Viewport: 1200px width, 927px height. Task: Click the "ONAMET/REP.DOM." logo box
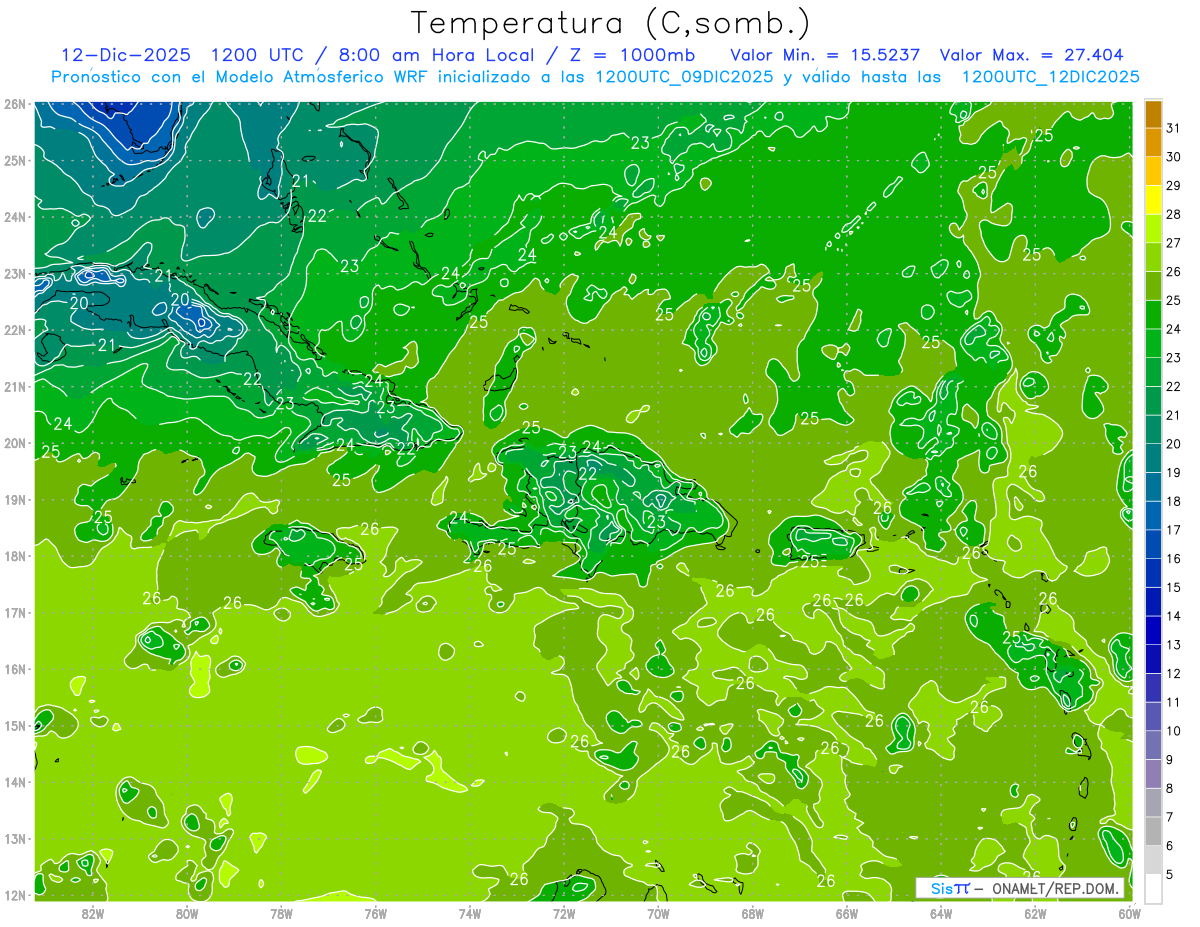(1020, 888)
